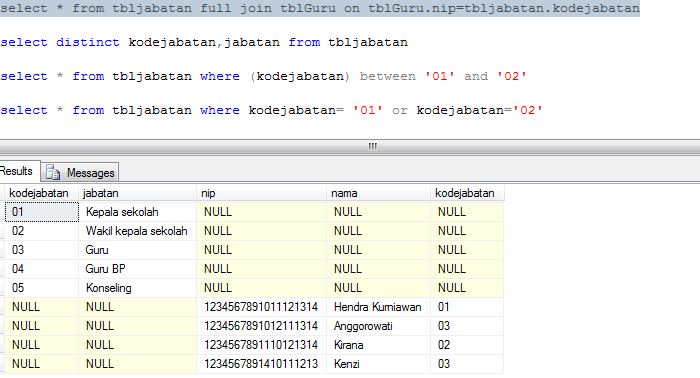Click the jabatan NULL cell in Kenzi row
Image resolution: width=700 pixels, height=378 pixels.
click(138, 364)
